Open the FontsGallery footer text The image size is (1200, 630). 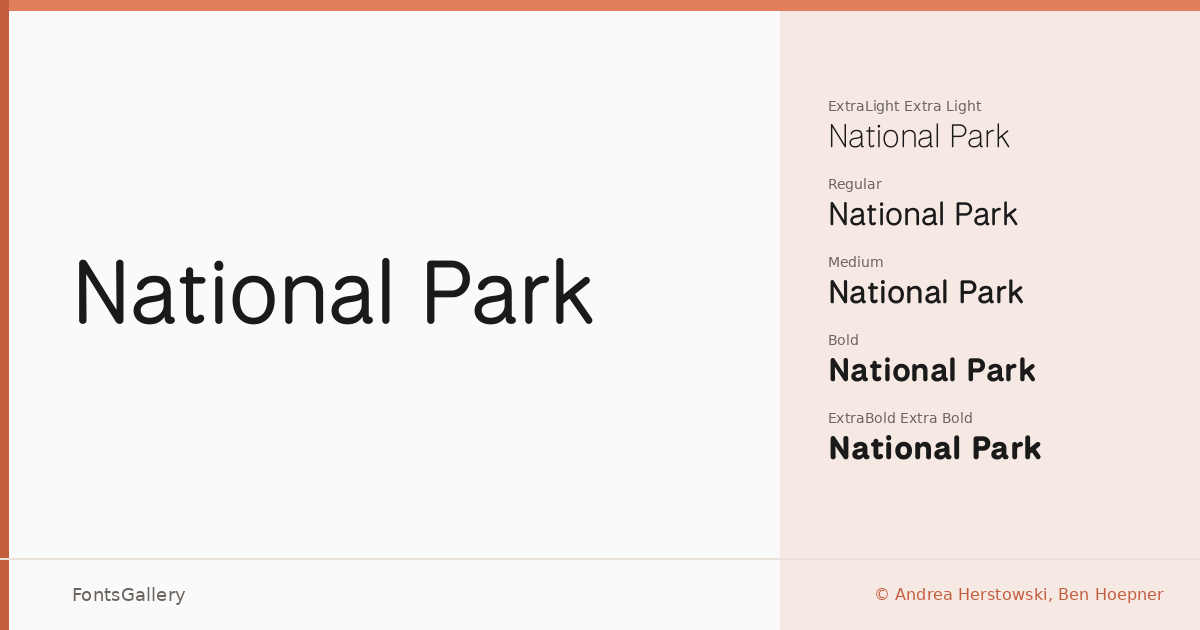coord(128,595)
